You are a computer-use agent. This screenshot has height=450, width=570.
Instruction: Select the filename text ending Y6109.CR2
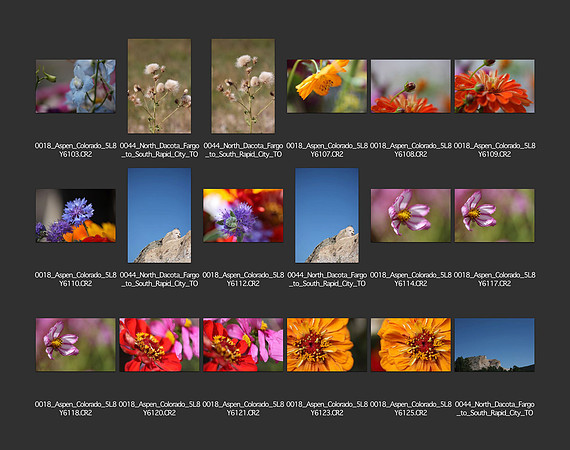click(494, 150)
